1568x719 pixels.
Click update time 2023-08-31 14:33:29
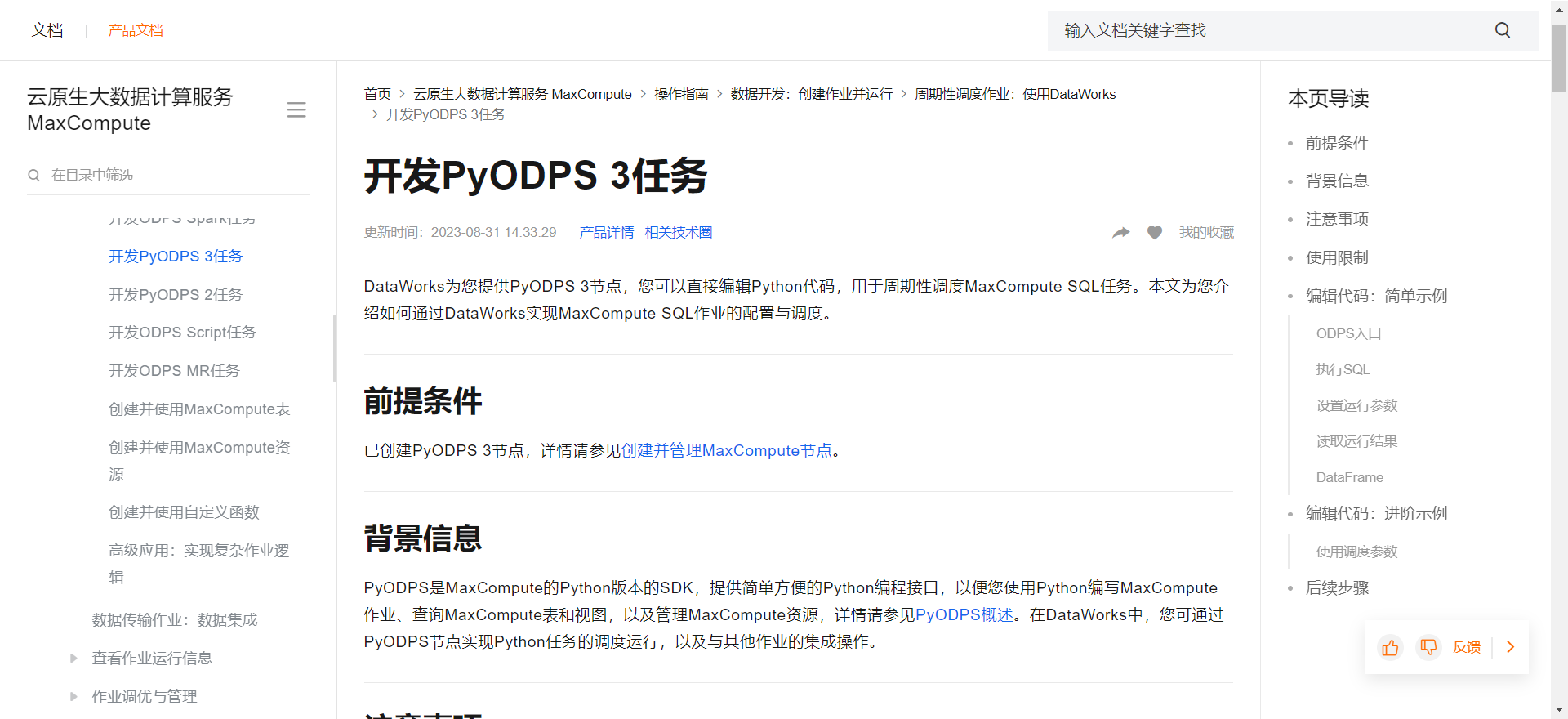click(493, 233)
